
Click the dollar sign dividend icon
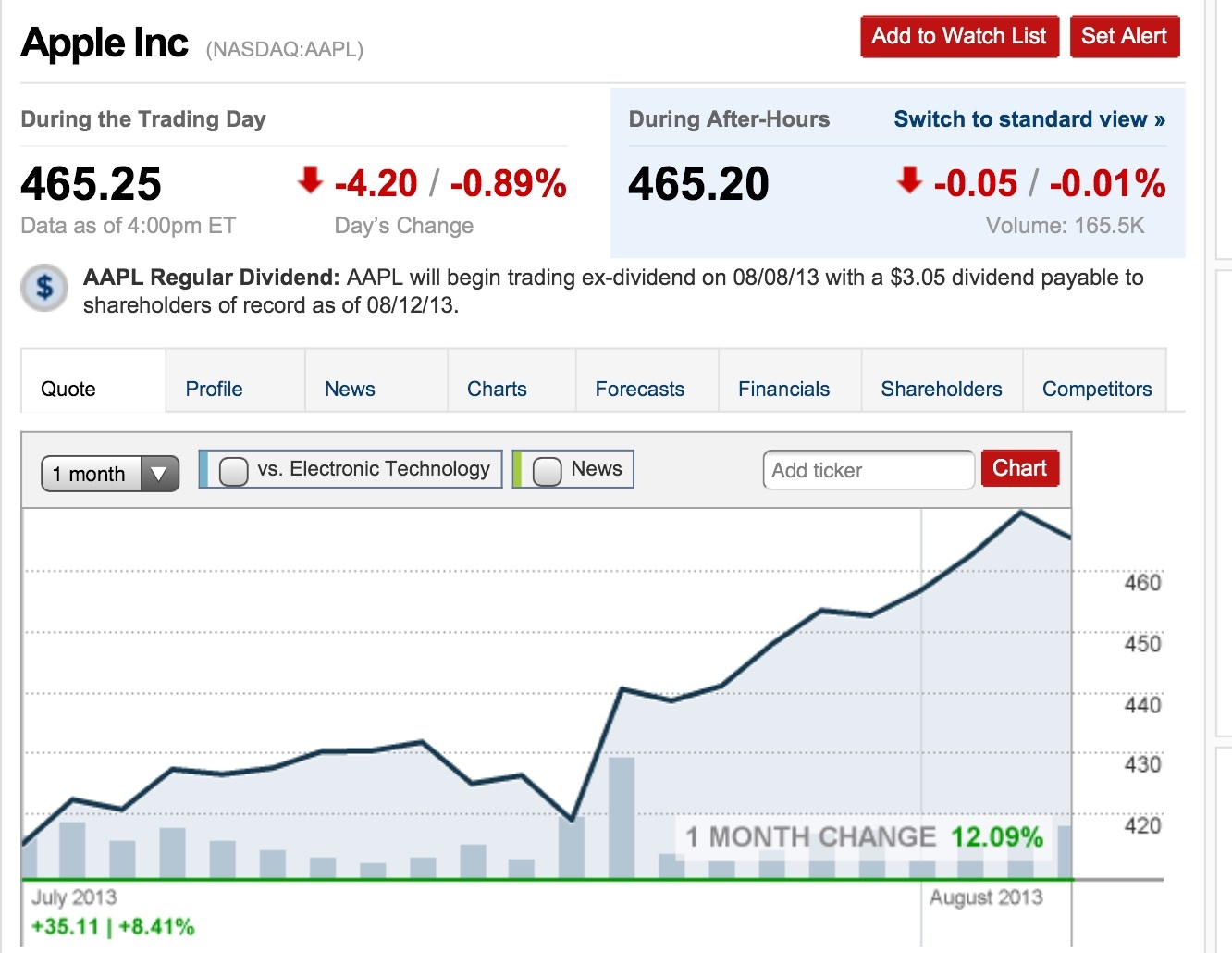(x=44, y=288)
